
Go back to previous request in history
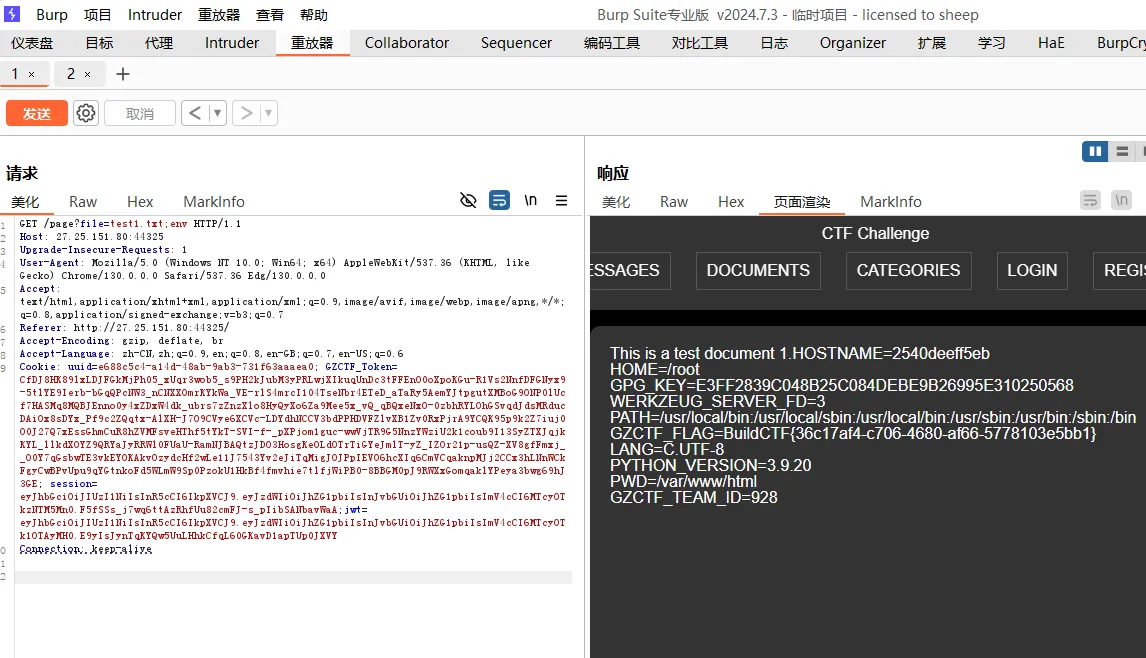pyautogui.click(x=194, y=113)
